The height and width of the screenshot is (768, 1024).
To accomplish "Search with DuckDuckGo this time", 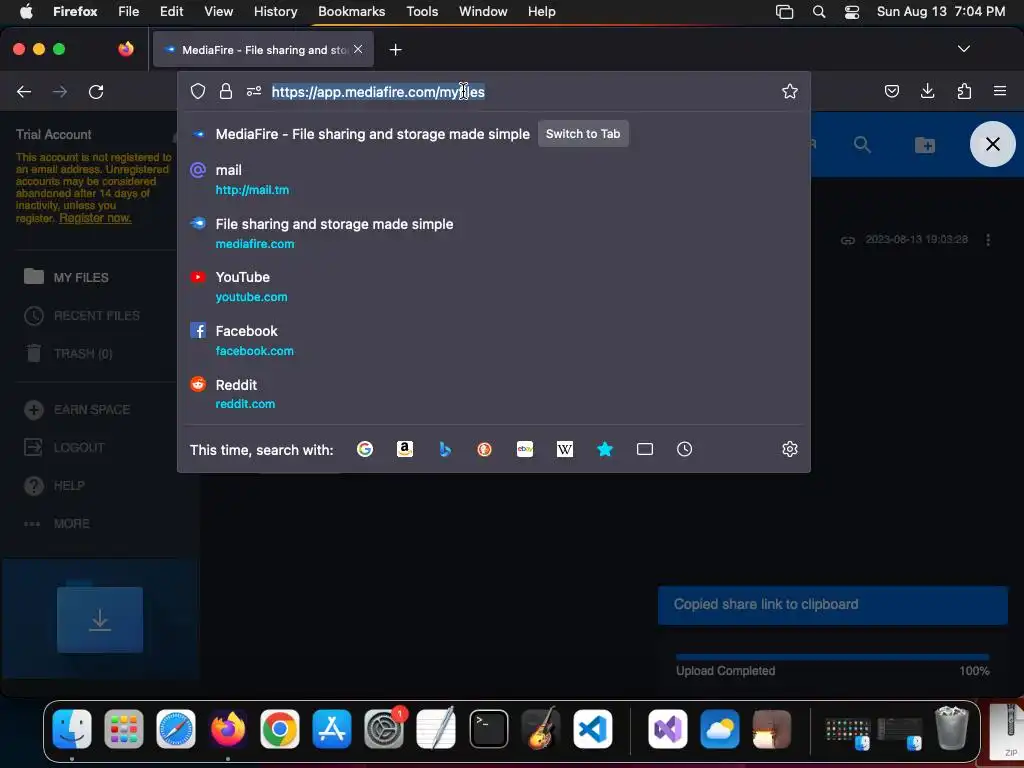I will pyautogui.click(x=485, y=449).
